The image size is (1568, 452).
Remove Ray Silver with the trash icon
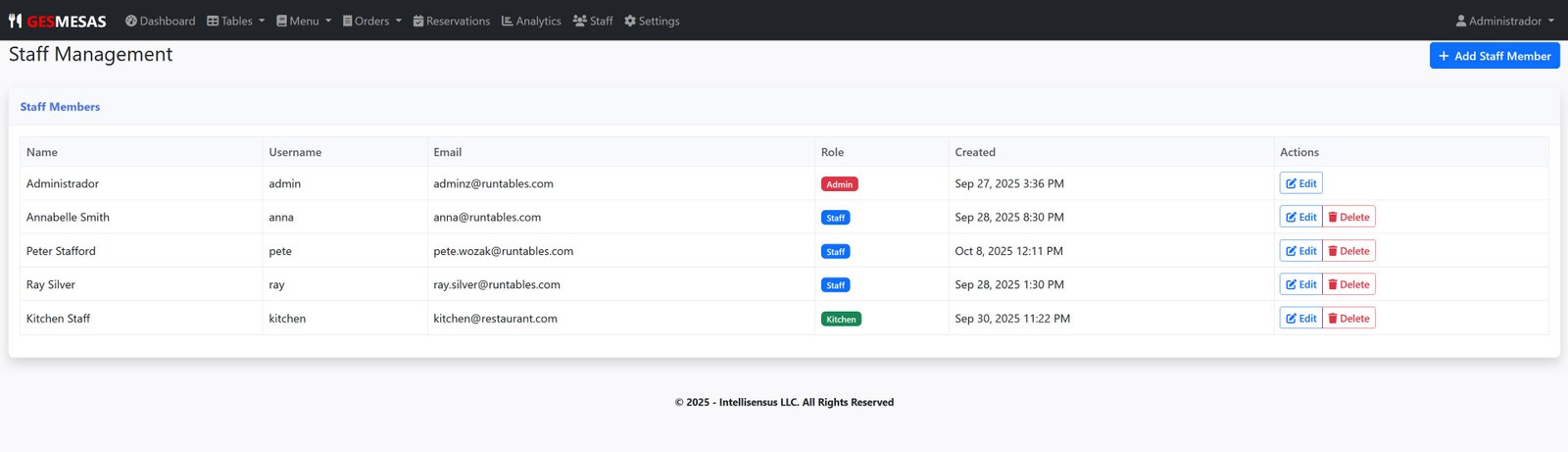coord(1333,285)
